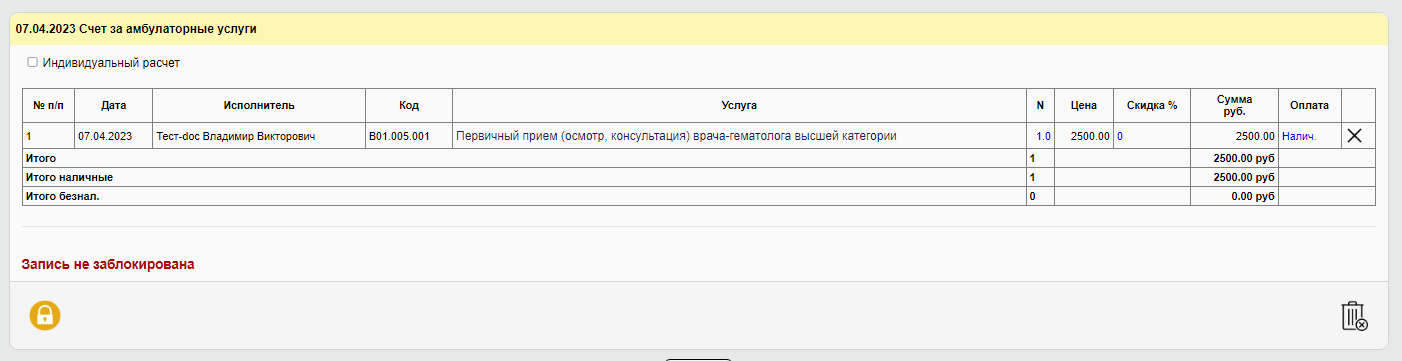Click the quantity 1.0 link
The image size is (1402, 361).
click(1043, 136)
